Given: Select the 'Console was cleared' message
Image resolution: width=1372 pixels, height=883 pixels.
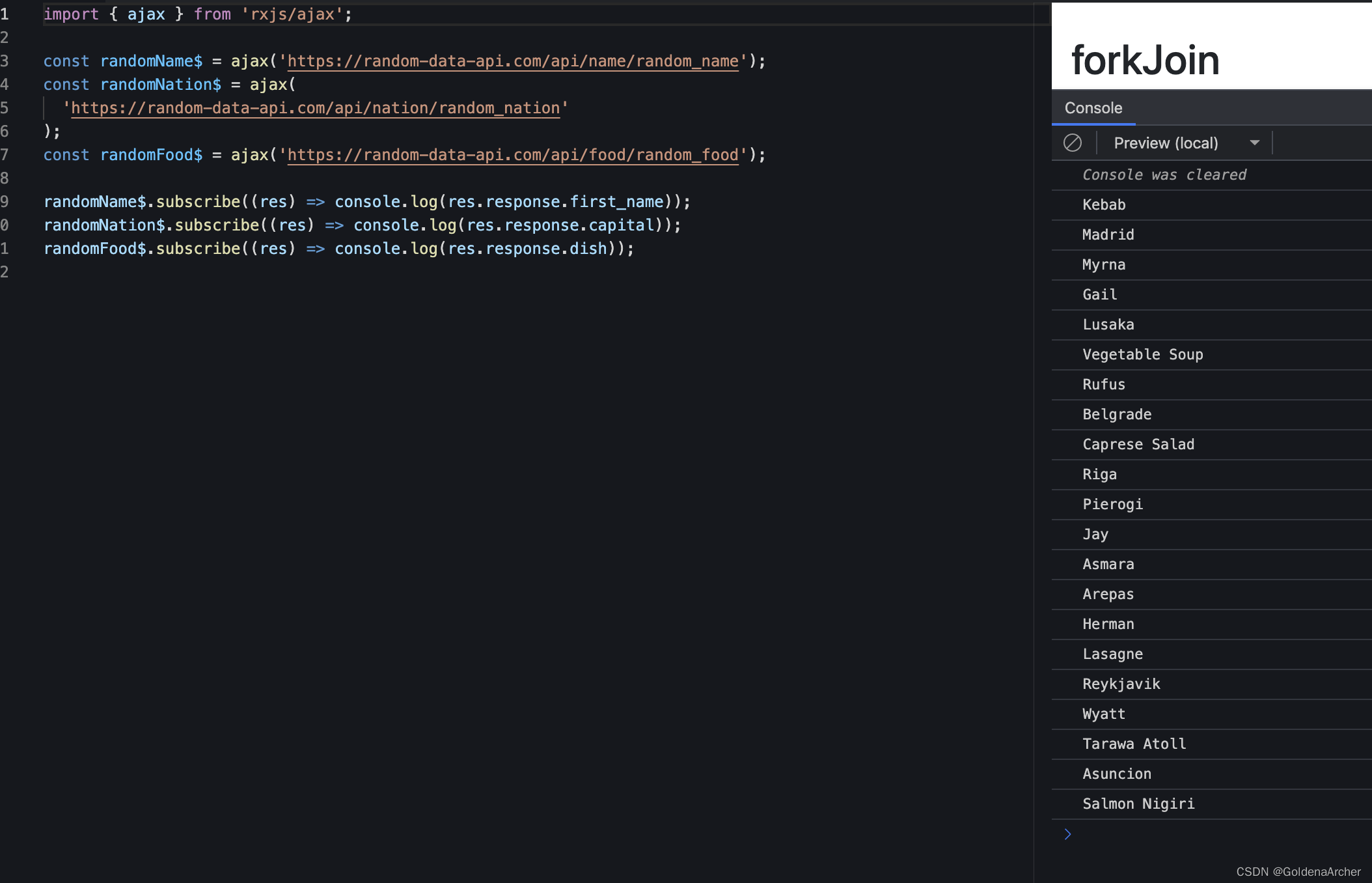Looking at the screenshot, I should [x=1164, y=175].
